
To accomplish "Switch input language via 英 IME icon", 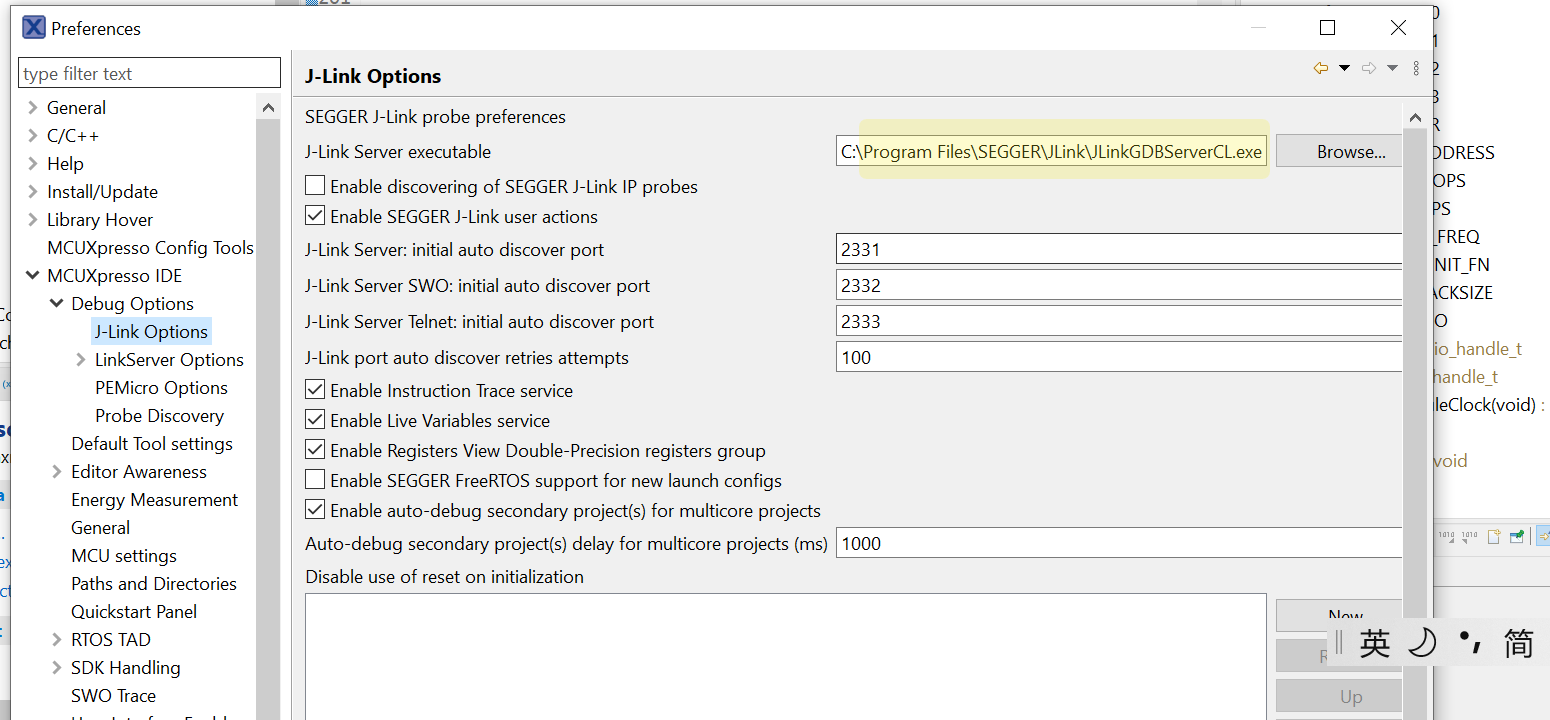I will coord(1374,643).
